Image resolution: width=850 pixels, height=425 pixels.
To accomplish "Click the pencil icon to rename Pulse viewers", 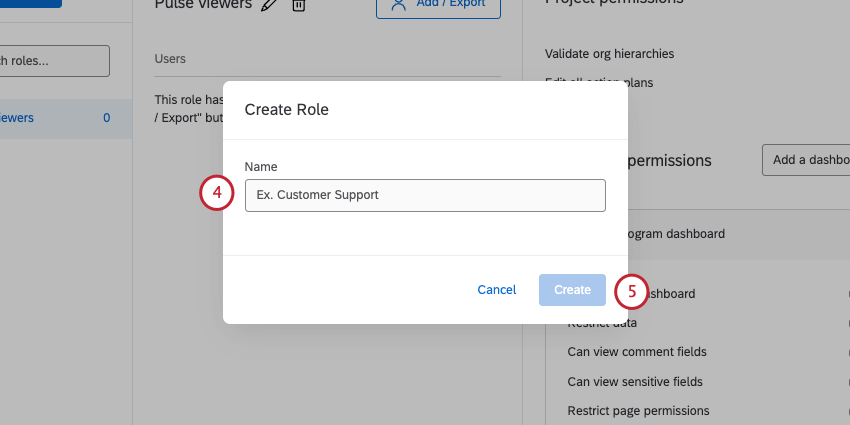I will point(268,5).
